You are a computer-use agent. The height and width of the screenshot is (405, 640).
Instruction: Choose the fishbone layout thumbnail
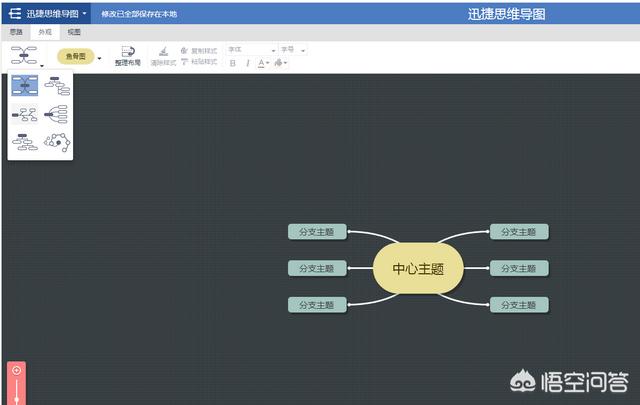click(x=25, y=115)
